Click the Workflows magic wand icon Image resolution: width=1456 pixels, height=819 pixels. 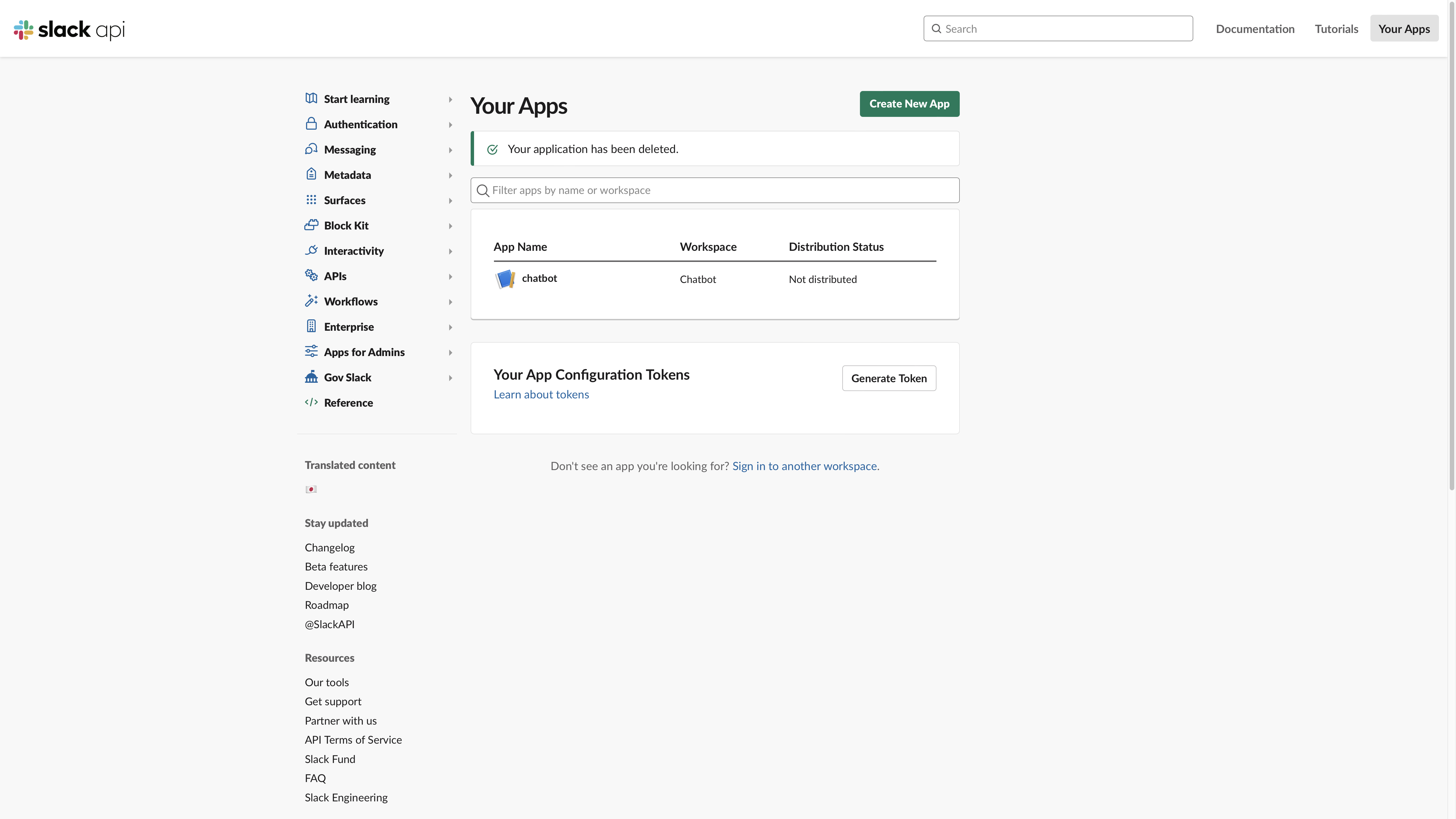[311, 301]
